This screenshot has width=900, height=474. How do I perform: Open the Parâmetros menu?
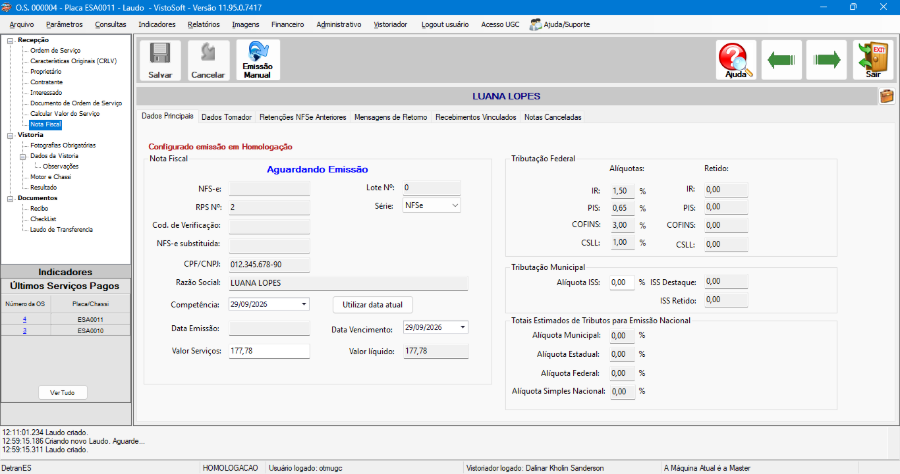click(x=64, y=25)
